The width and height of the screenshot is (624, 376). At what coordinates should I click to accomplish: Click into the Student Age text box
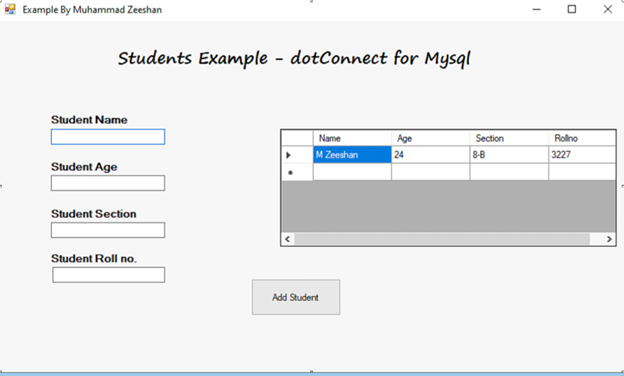[x=108, y=183]
